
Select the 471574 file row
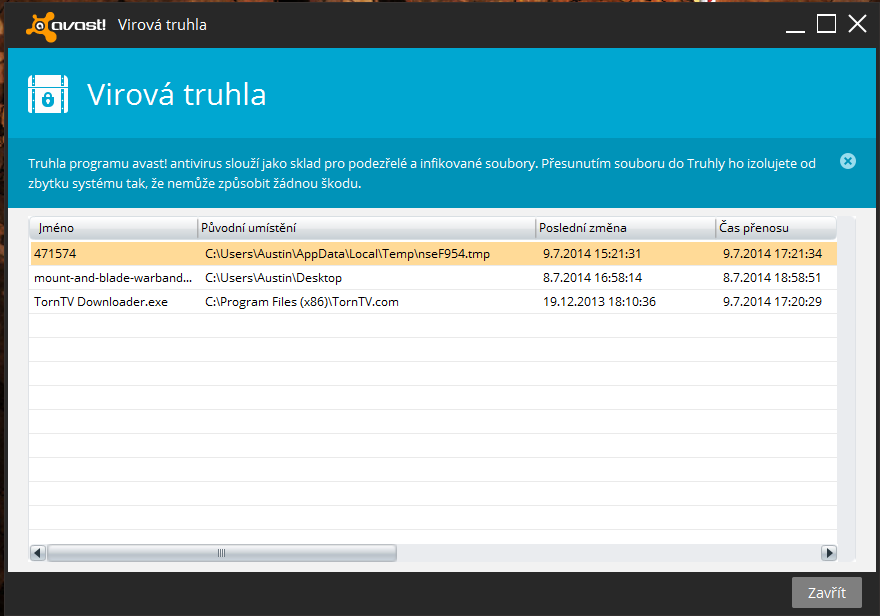(433, 254)
